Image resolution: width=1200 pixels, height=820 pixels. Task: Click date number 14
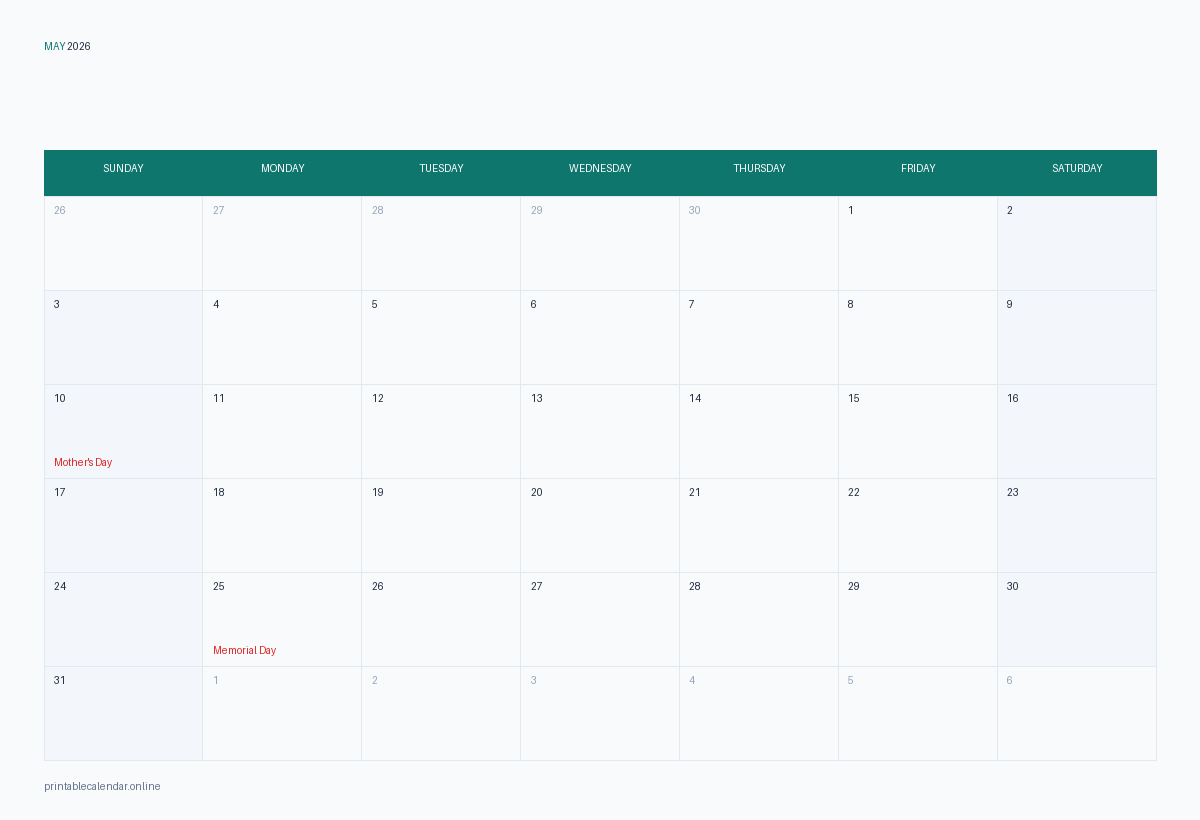[695, 399]
